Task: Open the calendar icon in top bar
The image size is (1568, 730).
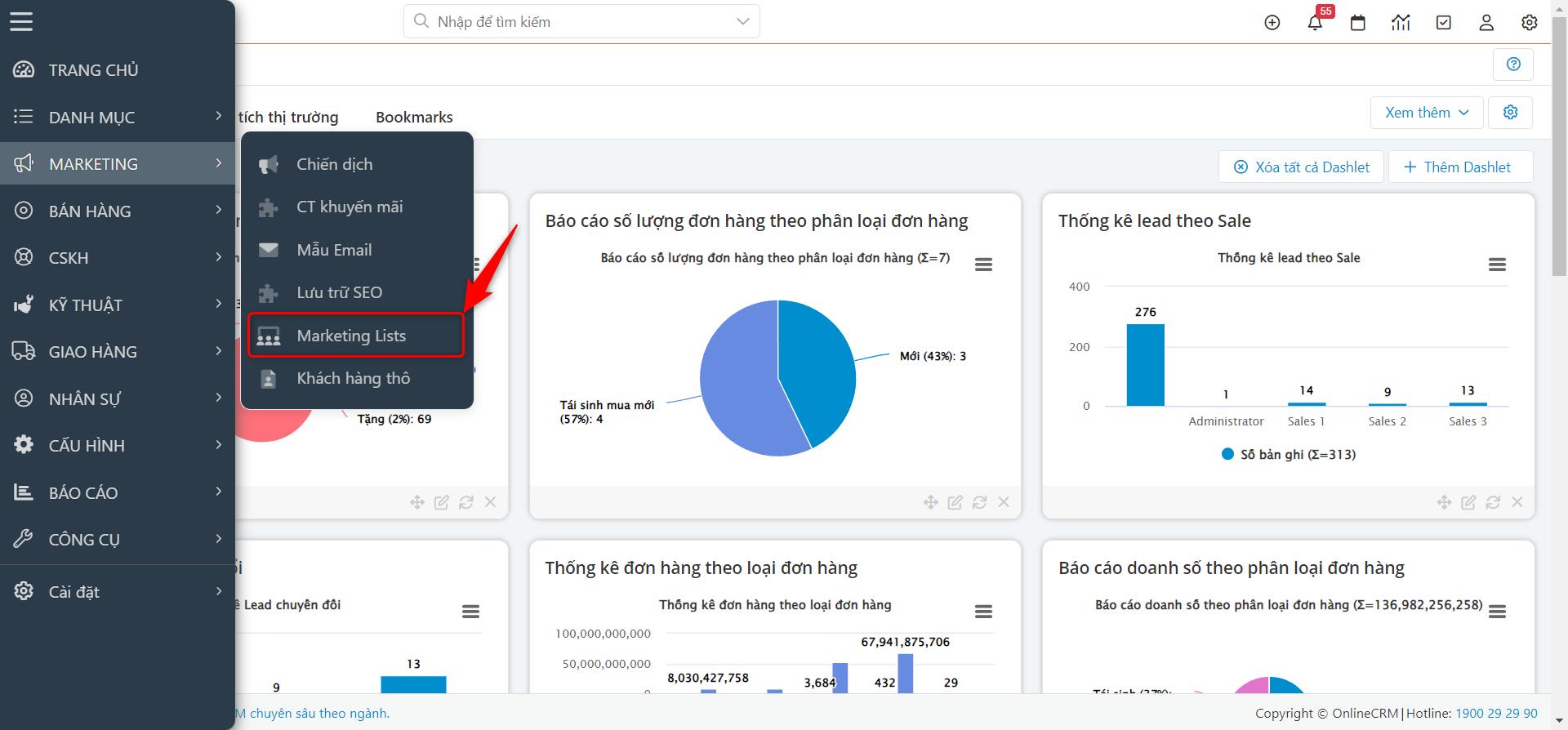Action: [x=1358, y=23]
